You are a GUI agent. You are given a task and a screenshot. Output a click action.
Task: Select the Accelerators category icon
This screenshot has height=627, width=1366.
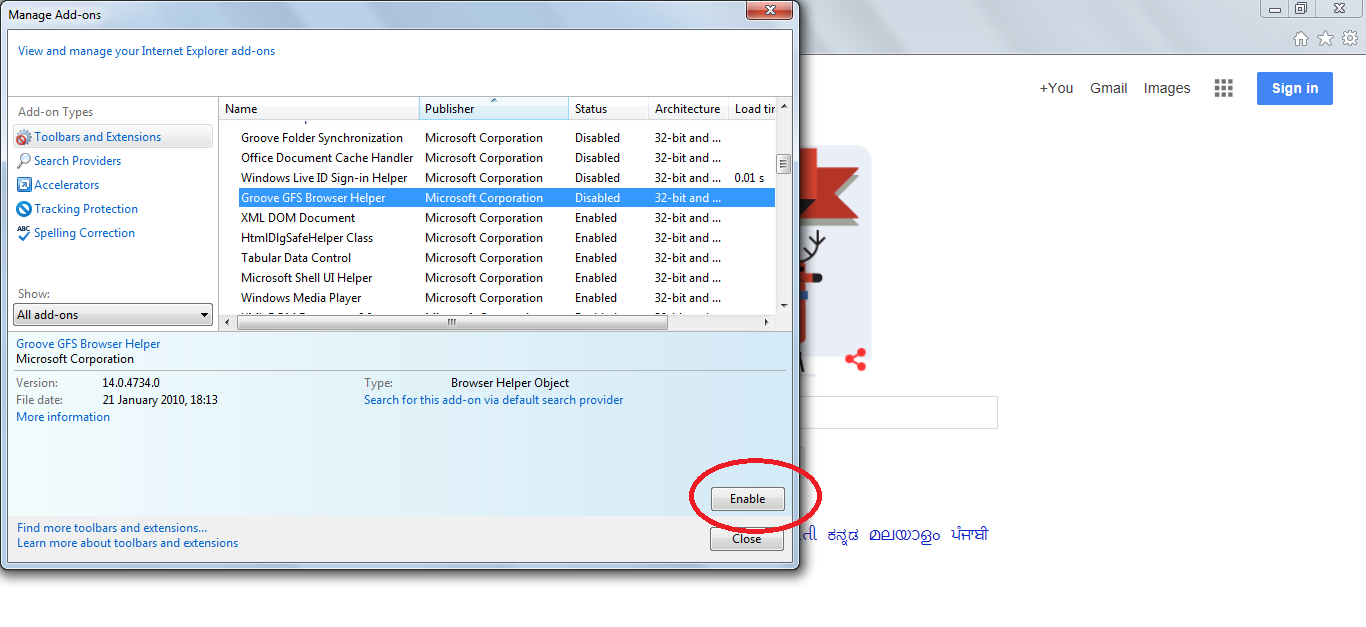pyautogui.click(x=23, y=184)
